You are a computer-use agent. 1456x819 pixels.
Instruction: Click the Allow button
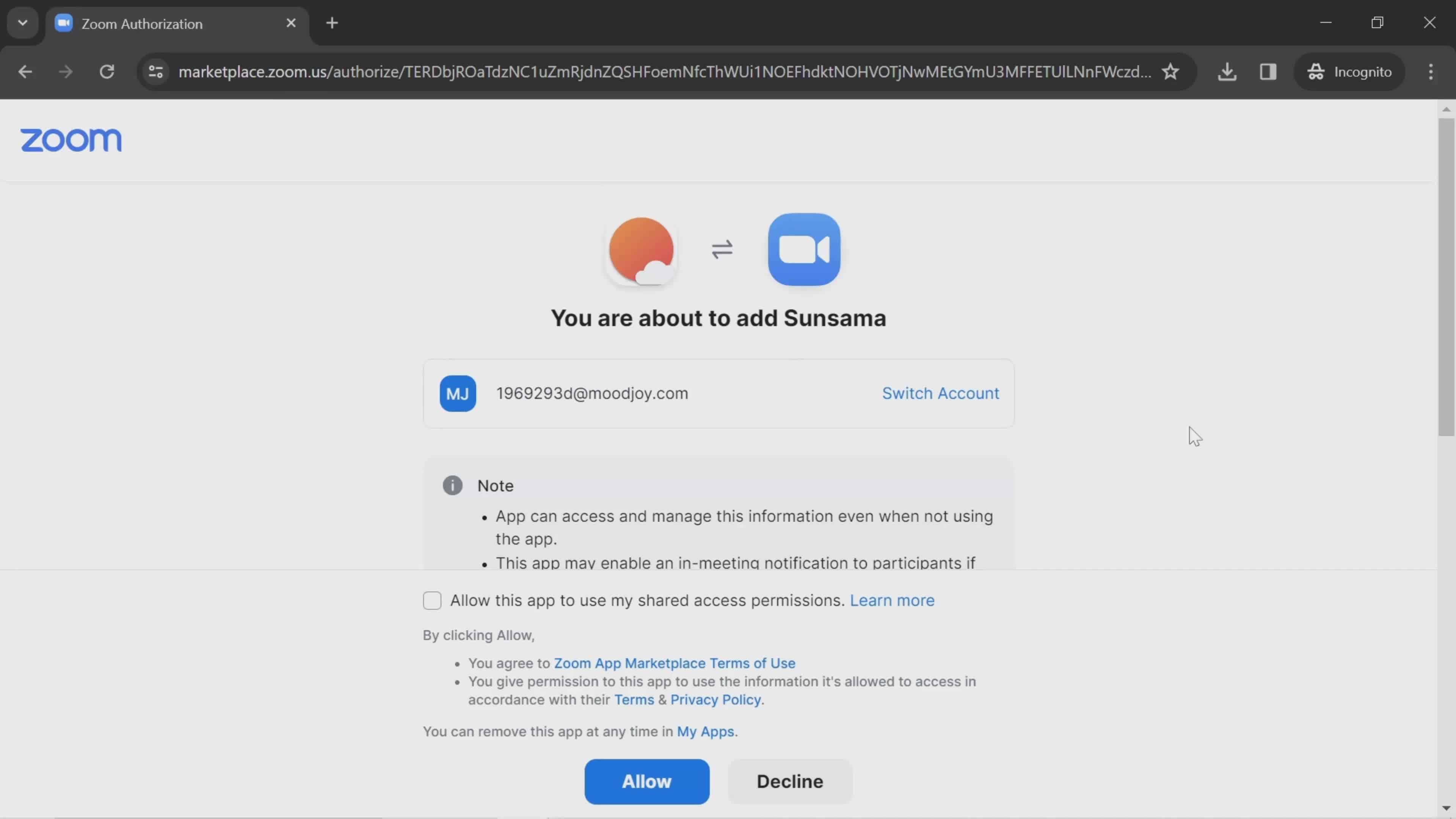point(647,781)
